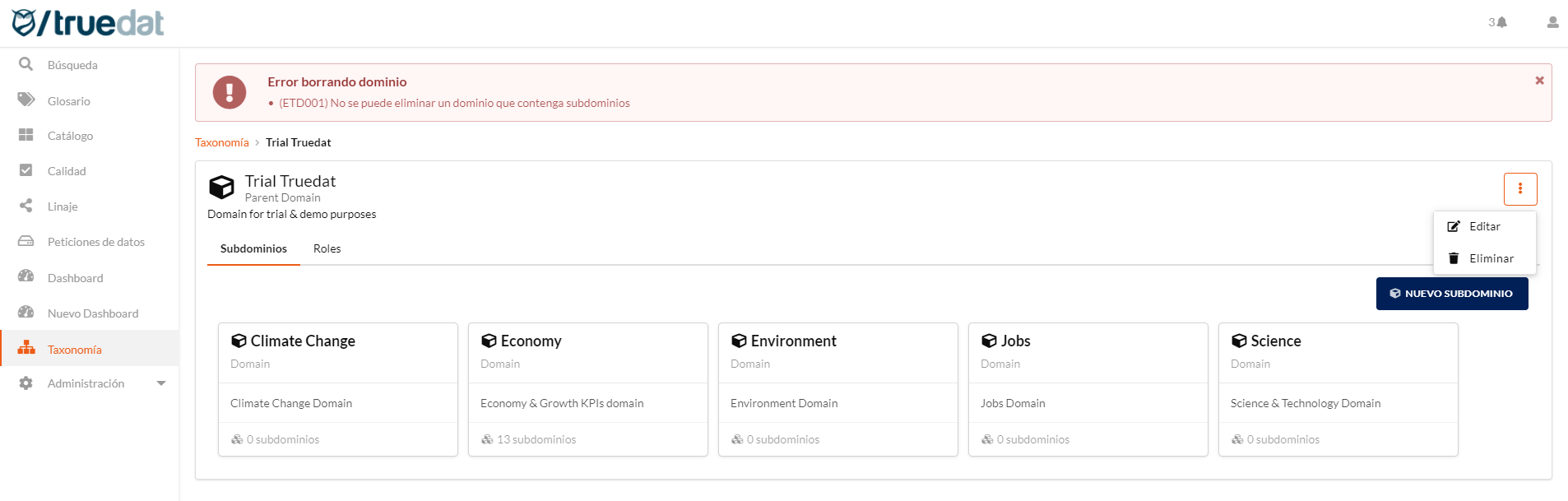Image resolution: width=1568 pixels, height=501 pixels.
Task: Choose Editar from the actions menu
Action: [x=1485, y=226]
